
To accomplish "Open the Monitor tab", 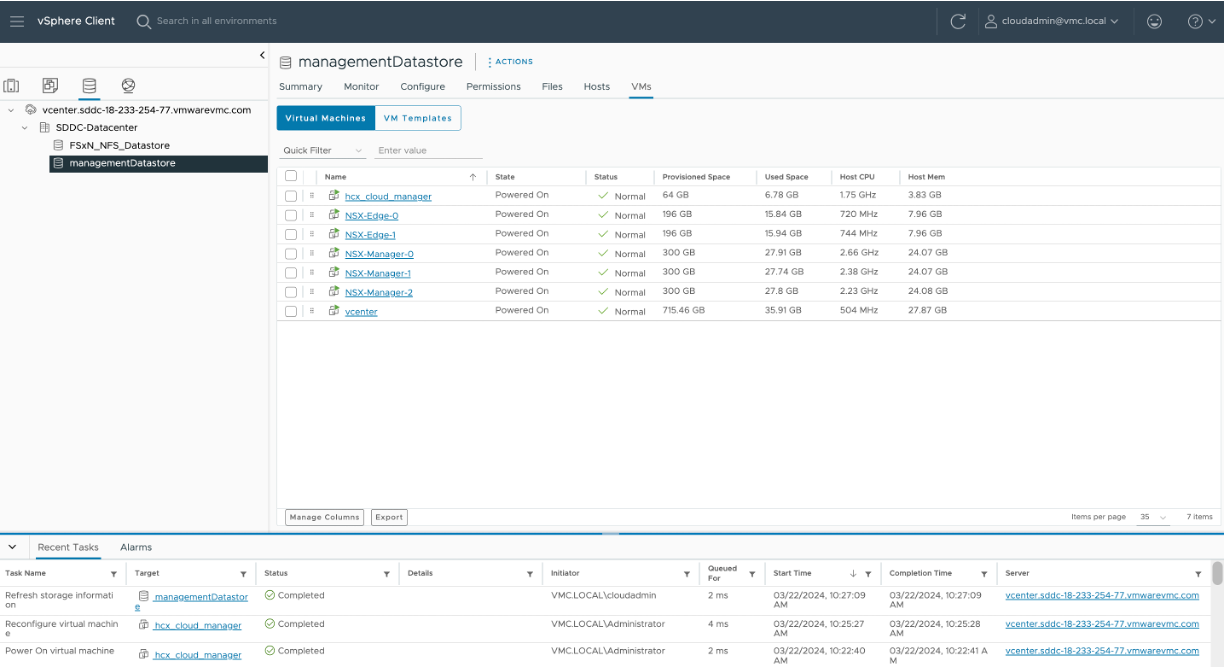I will (361, 87).
